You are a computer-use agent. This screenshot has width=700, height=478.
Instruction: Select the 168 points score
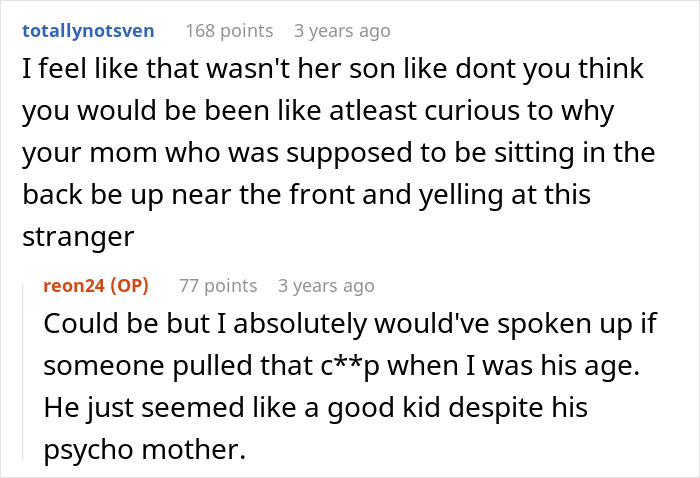tap(229, 31)
